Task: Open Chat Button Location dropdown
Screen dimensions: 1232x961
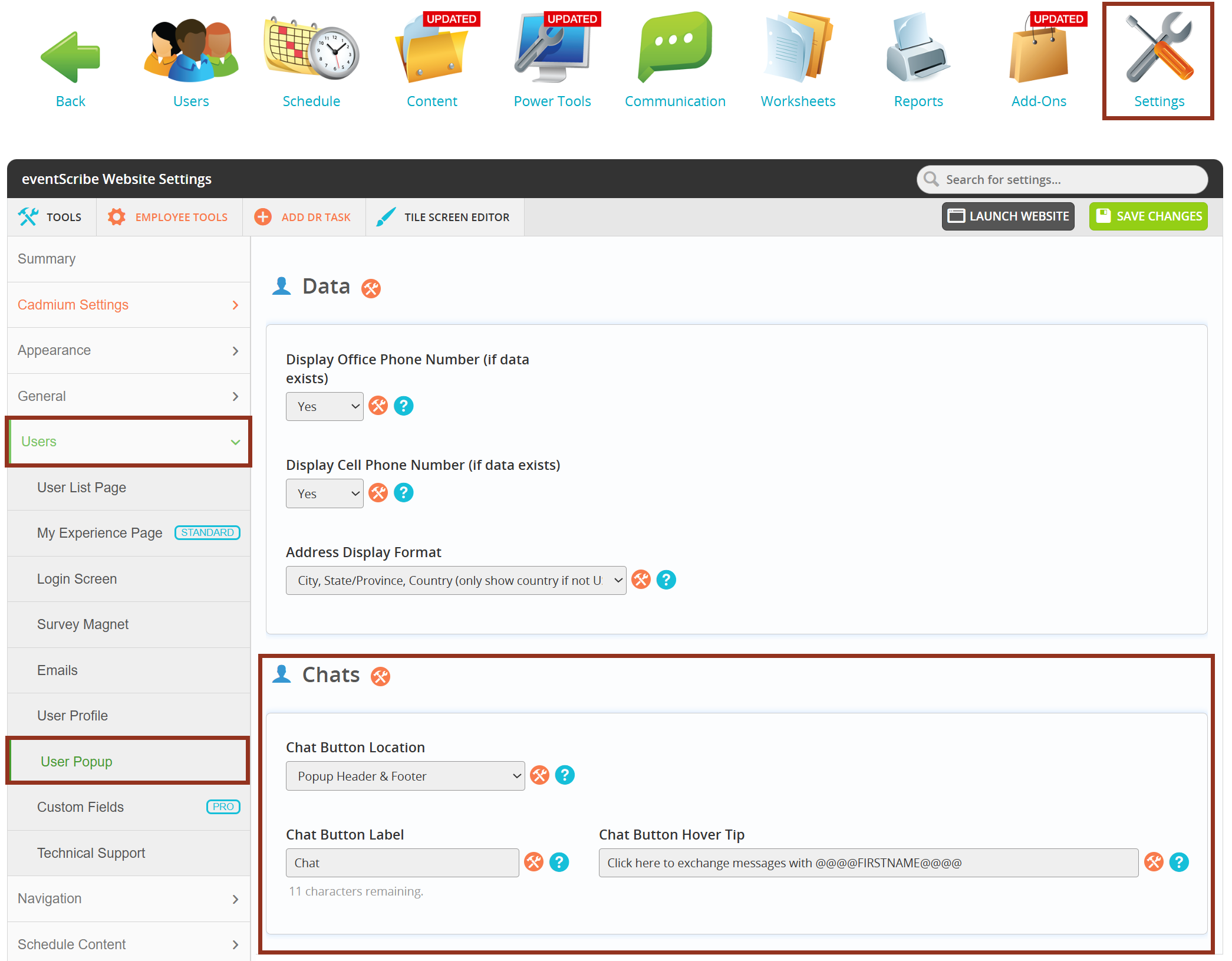Action: tap(405, 776)
